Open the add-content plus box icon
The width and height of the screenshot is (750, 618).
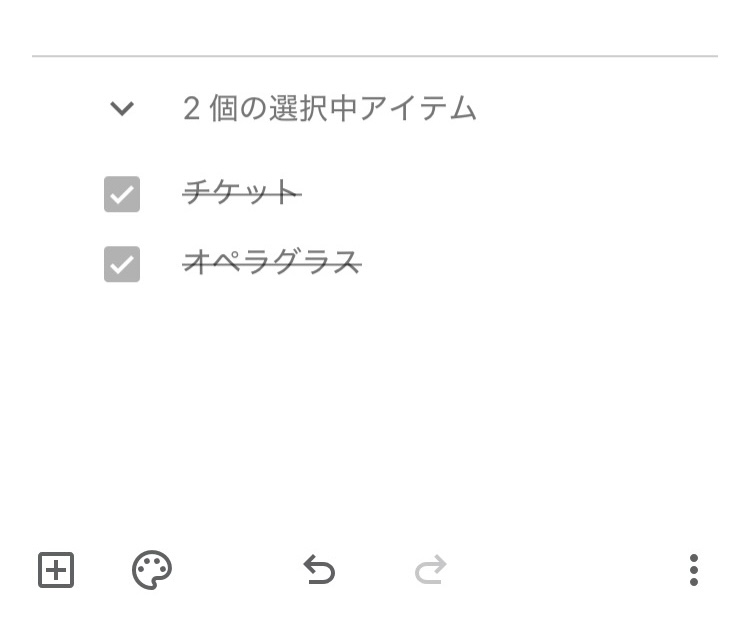(56, 570)
